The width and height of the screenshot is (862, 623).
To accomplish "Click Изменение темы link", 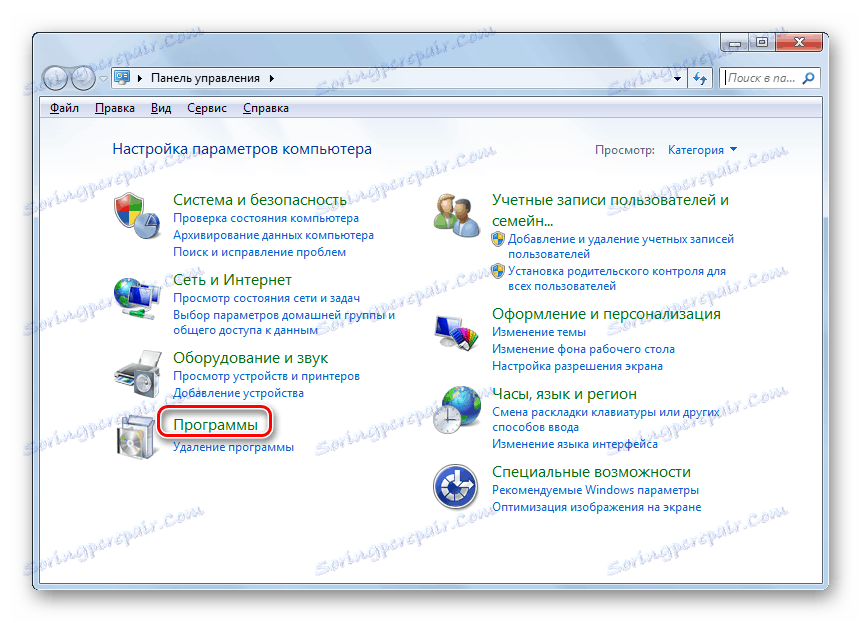I will pyautogui.click(x=539, y=332).
